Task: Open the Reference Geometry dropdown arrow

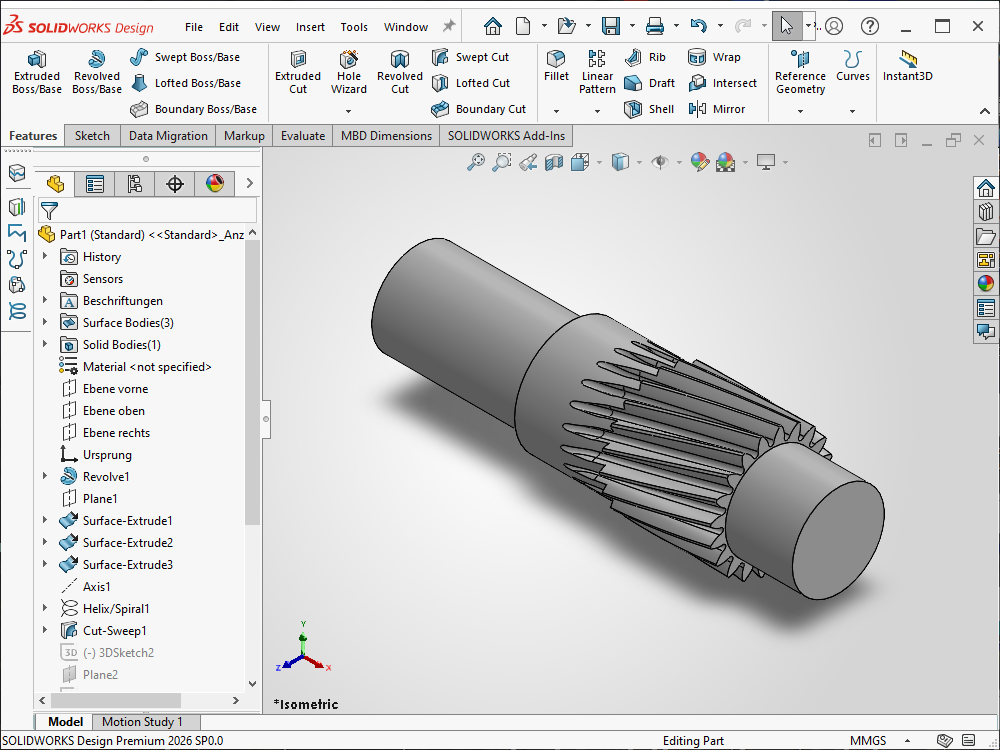Action: click(800, 111)
